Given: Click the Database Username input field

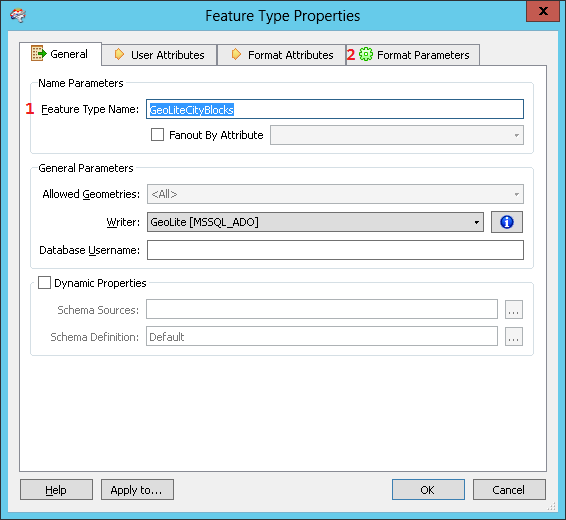Looking at the screenshot, I should pyautogui.click(x=335, y=250).
